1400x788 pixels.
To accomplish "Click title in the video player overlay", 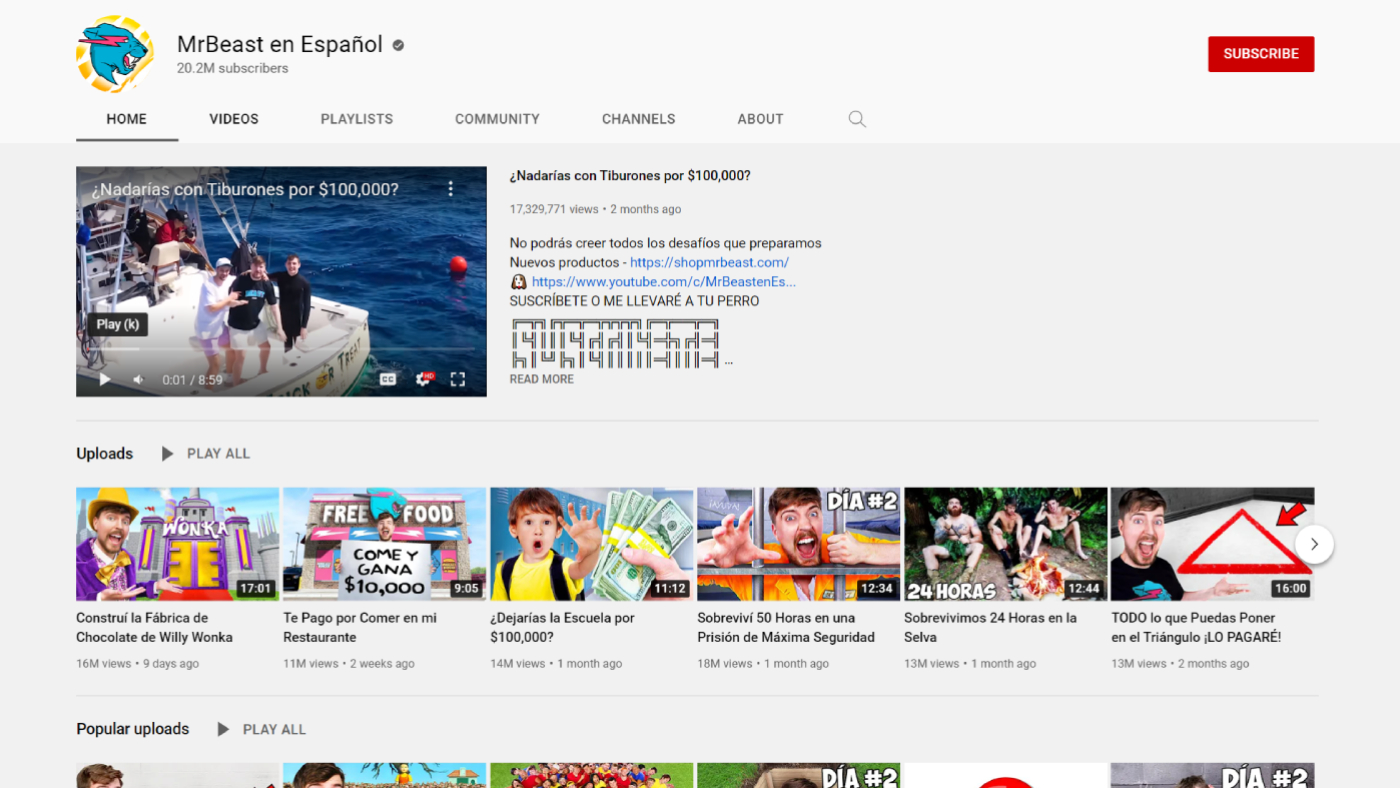I will [245, 189].
